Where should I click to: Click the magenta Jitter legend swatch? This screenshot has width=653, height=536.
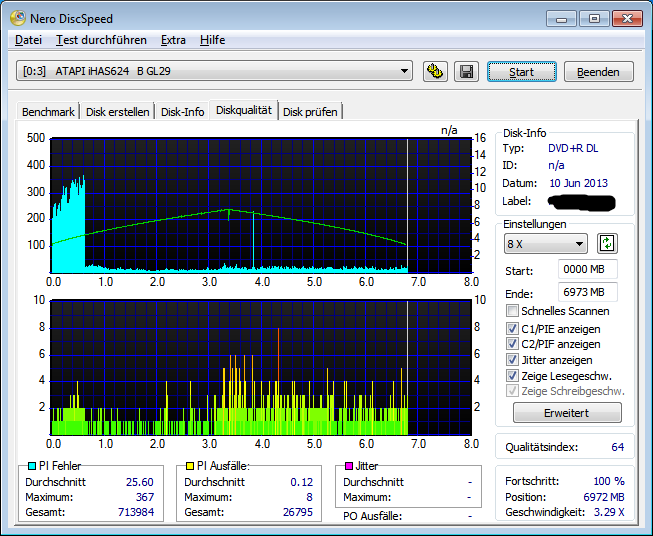point(349,466)
